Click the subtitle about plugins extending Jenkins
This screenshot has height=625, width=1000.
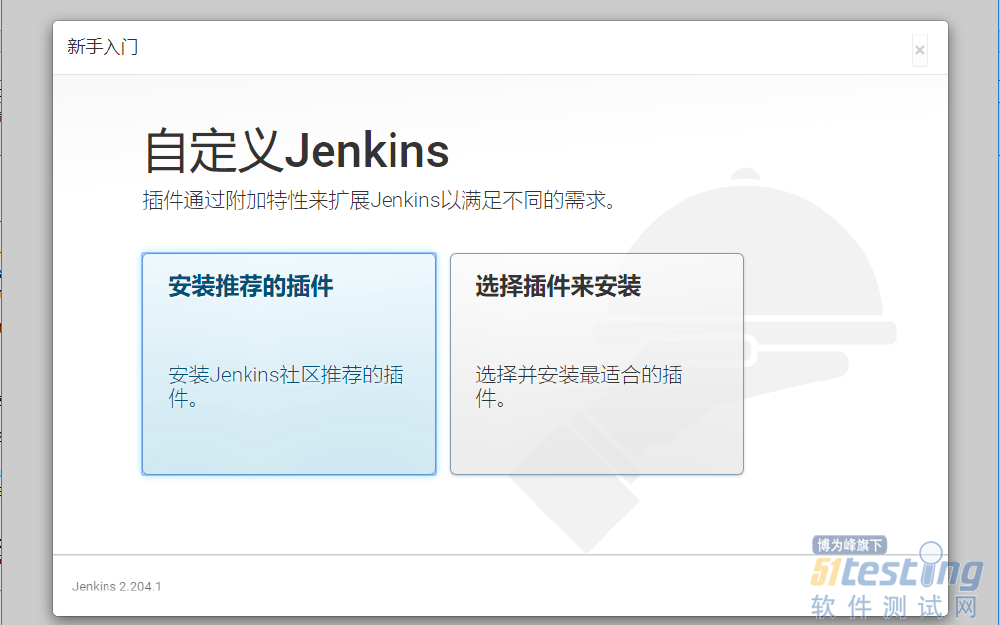(x=378, y=198)
